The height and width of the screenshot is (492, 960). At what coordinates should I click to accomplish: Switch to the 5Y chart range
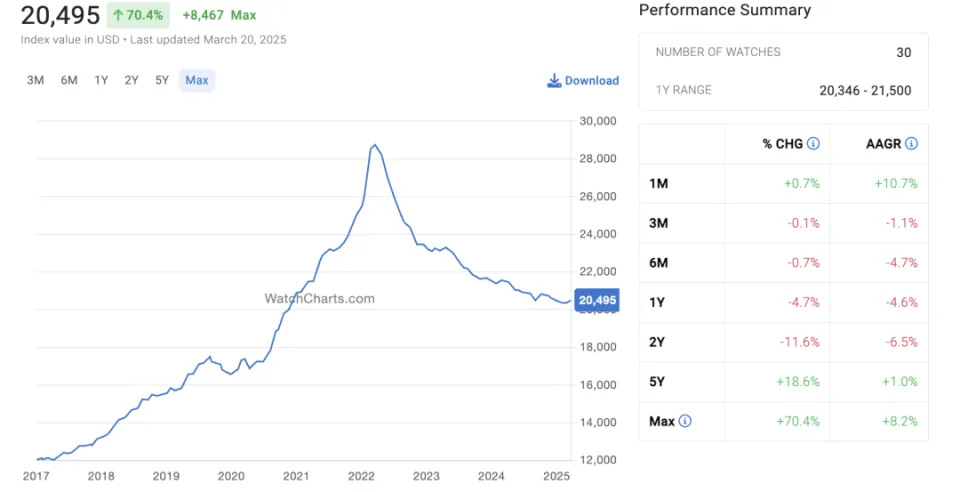tap(162, 80)
